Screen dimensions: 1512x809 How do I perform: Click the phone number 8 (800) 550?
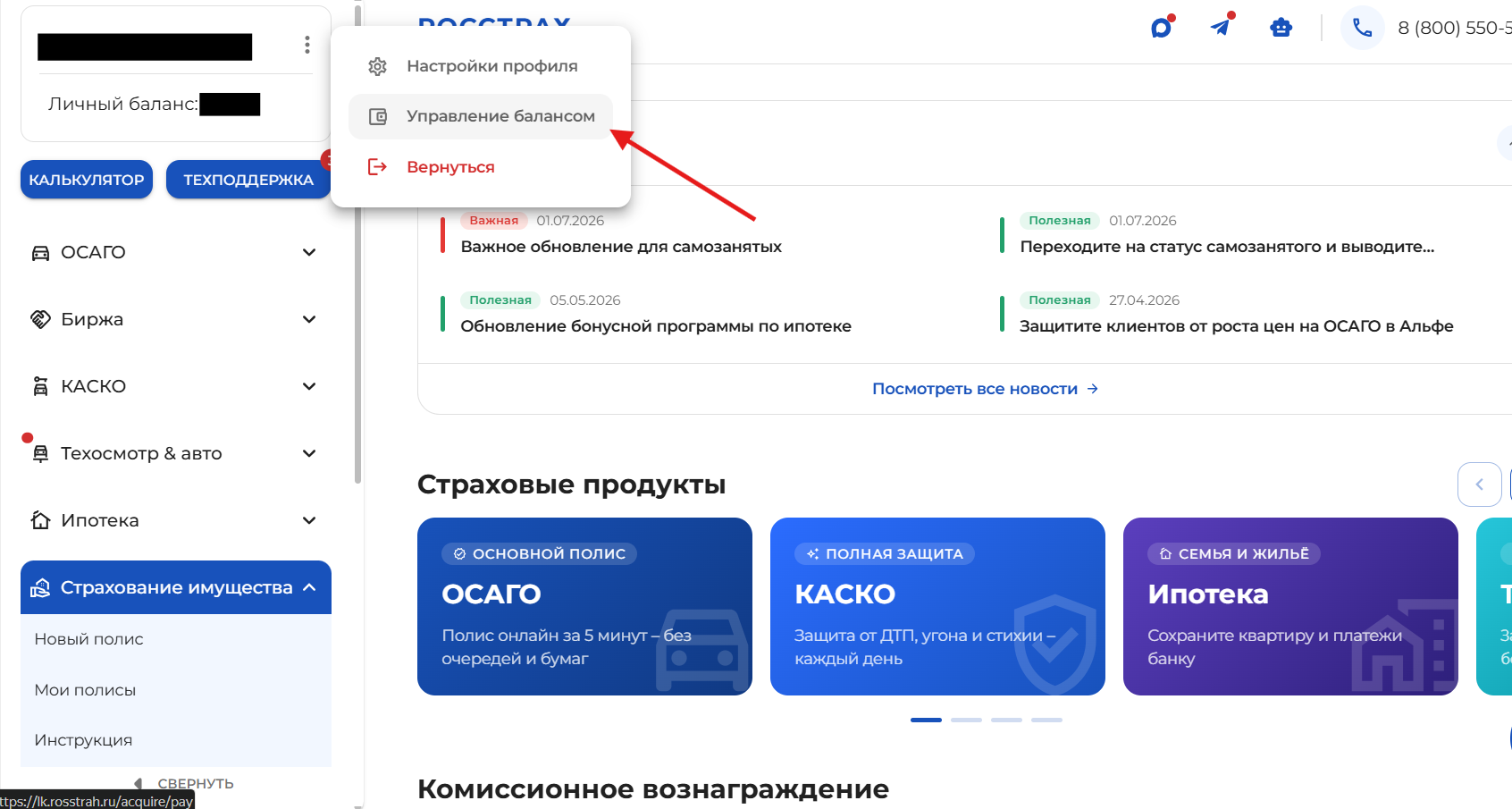click(1455, 28)
